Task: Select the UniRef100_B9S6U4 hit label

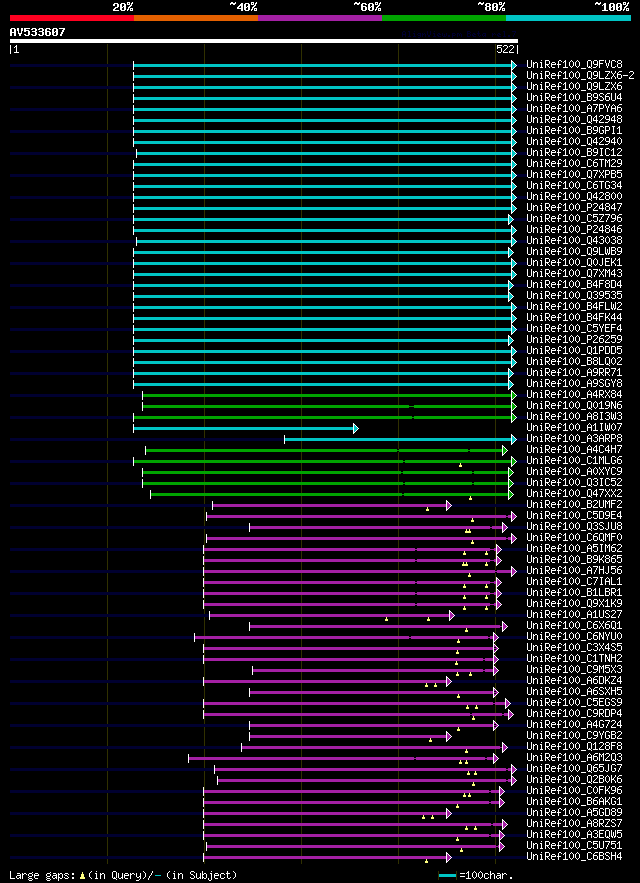Action: click(575, 98)
